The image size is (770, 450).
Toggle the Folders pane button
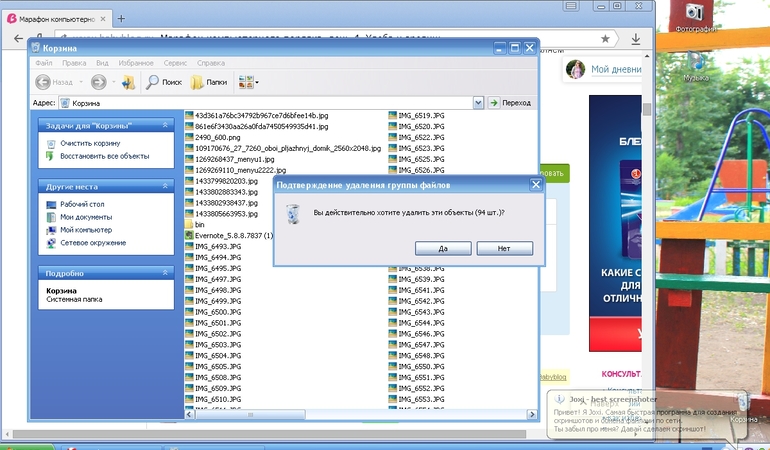[210, 82]
